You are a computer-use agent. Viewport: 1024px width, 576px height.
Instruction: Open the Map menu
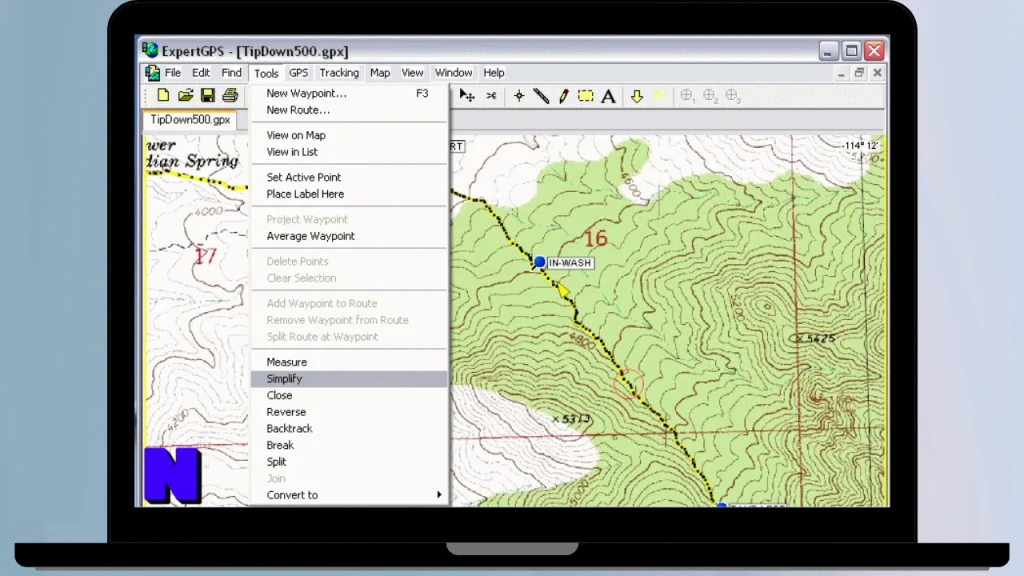point(379,72)
